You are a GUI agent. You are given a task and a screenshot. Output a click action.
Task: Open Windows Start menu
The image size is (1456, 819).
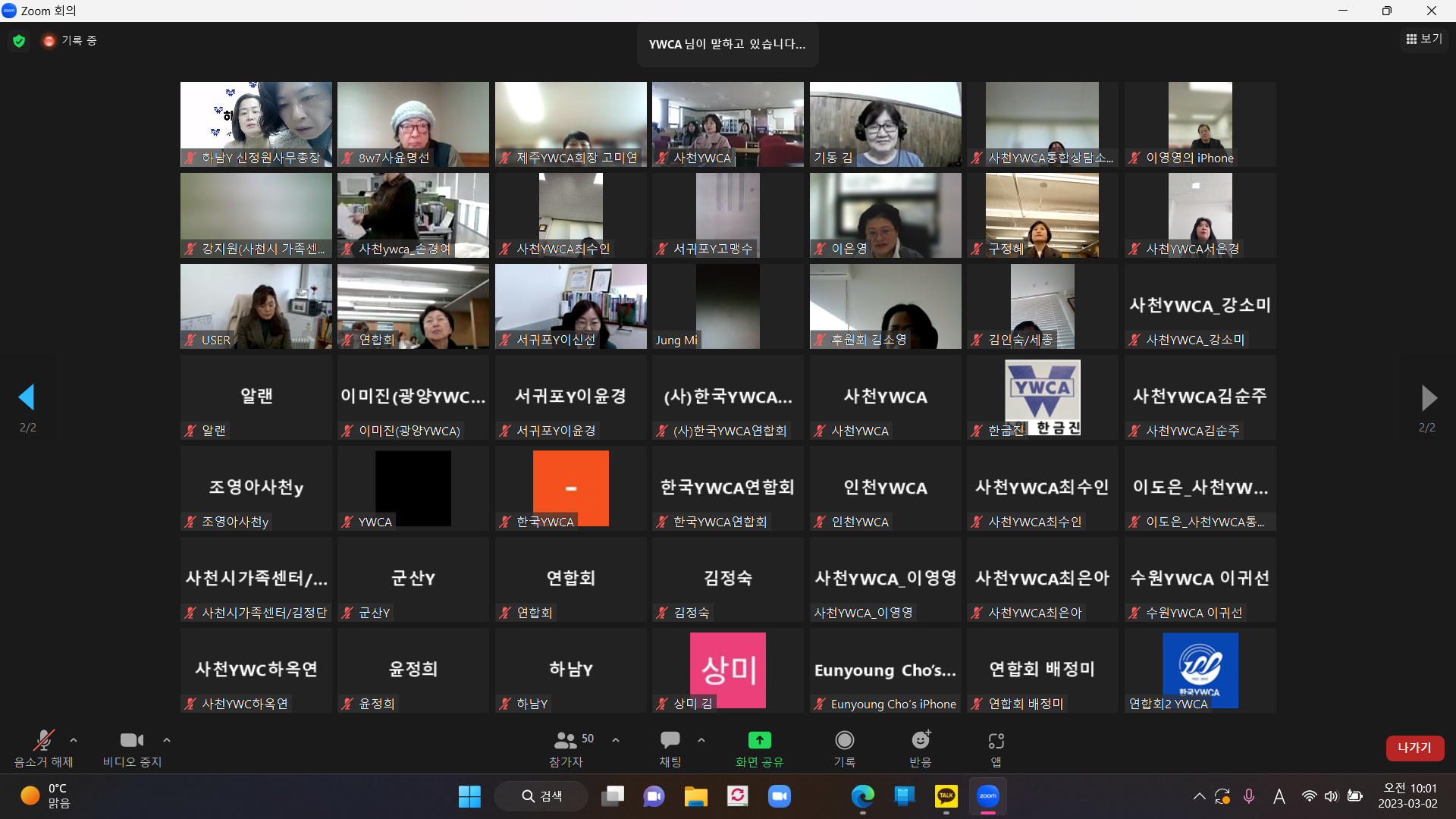click(469, 796)
